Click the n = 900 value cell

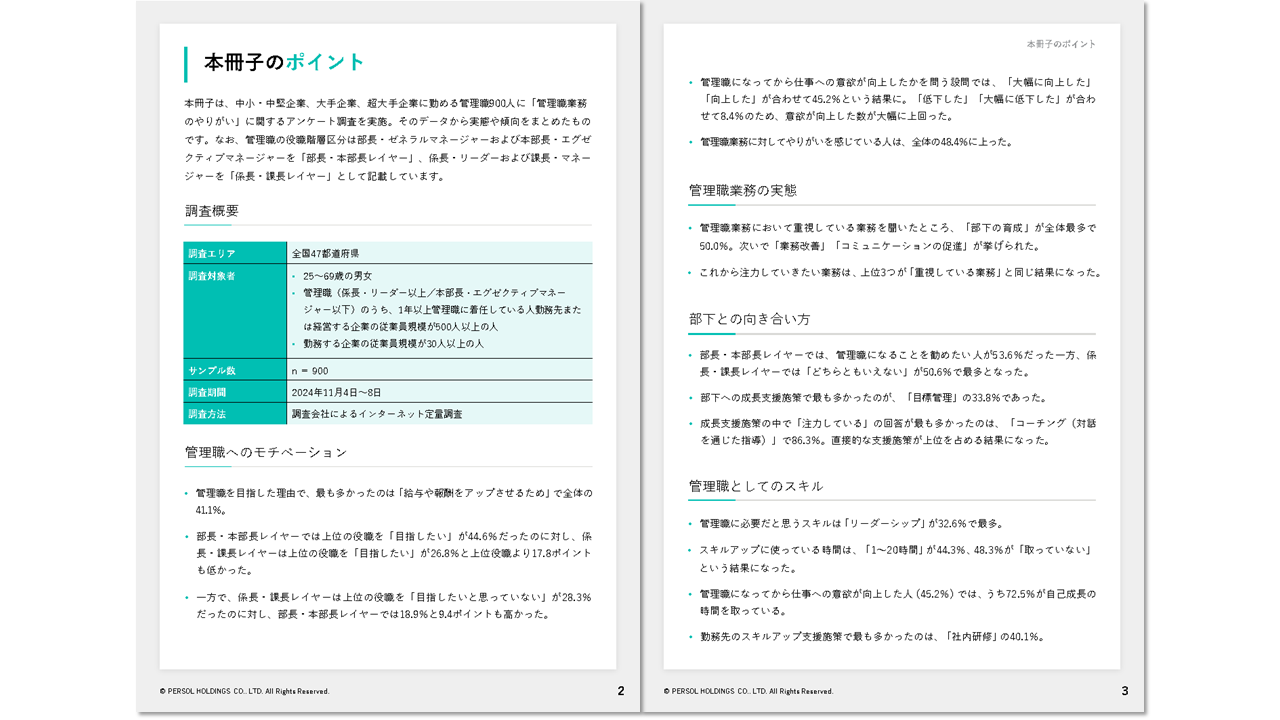coord(310,371)
